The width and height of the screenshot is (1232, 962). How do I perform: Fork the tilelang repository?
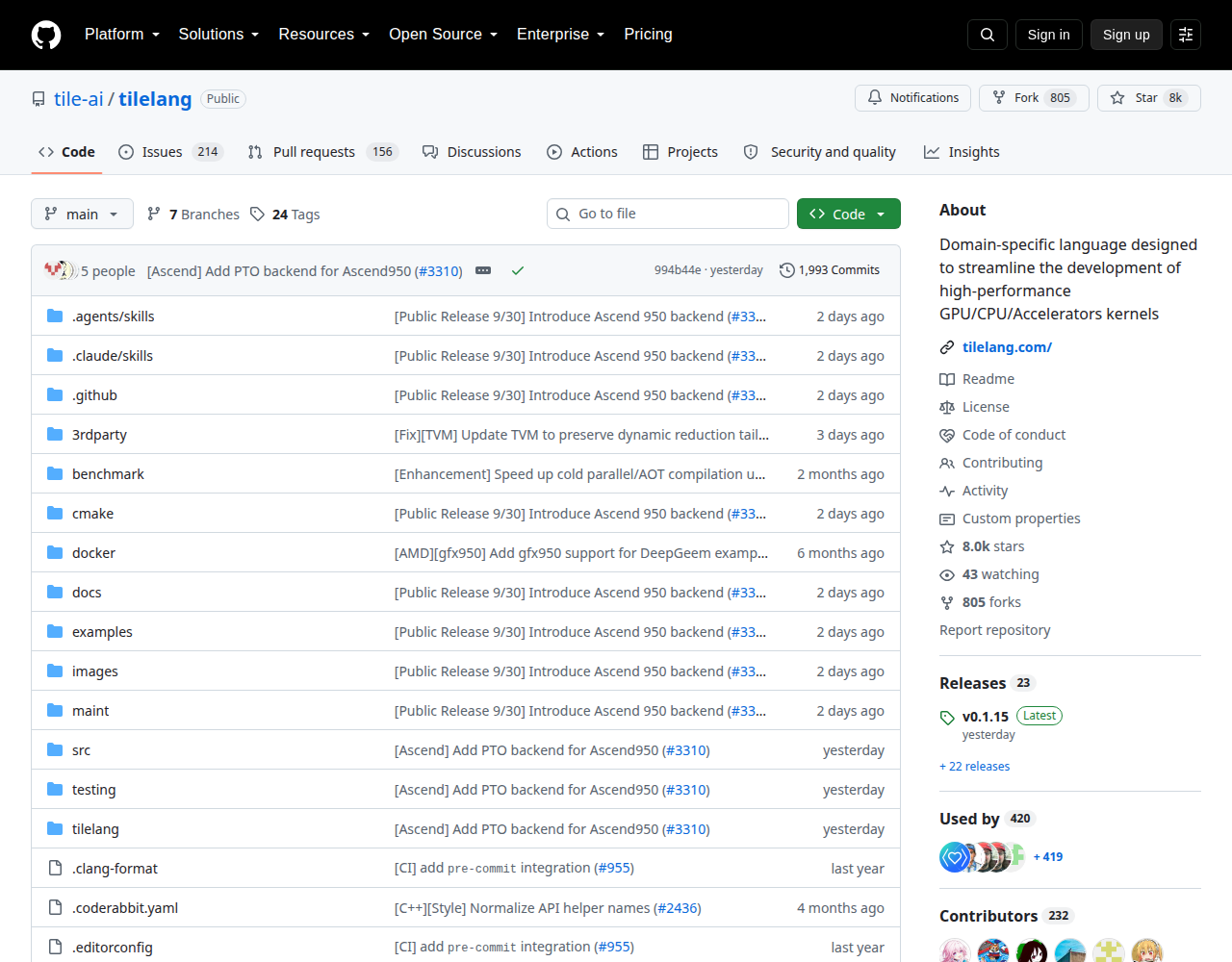1034,98
